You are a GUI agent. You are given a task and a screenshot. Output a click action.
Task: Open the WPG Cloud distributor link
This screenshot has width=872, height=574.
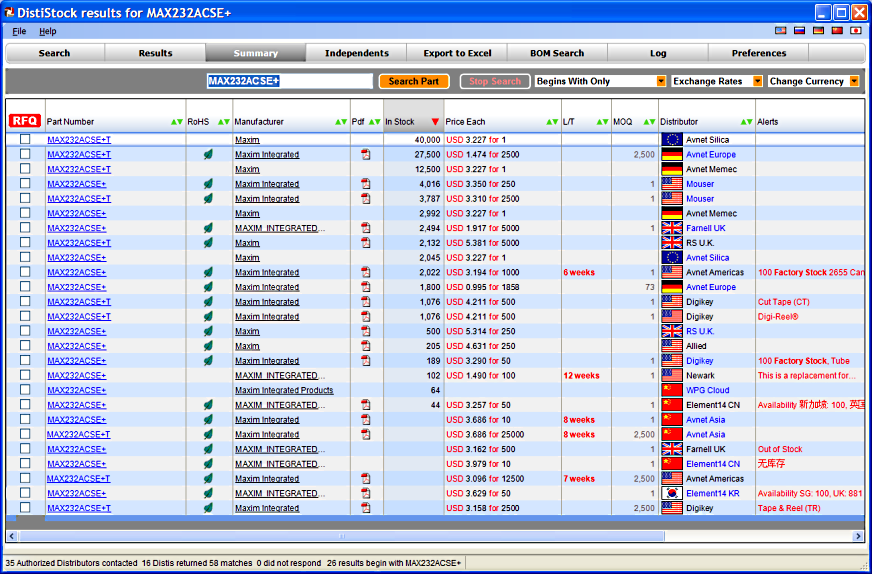click(x=707, y=390)
